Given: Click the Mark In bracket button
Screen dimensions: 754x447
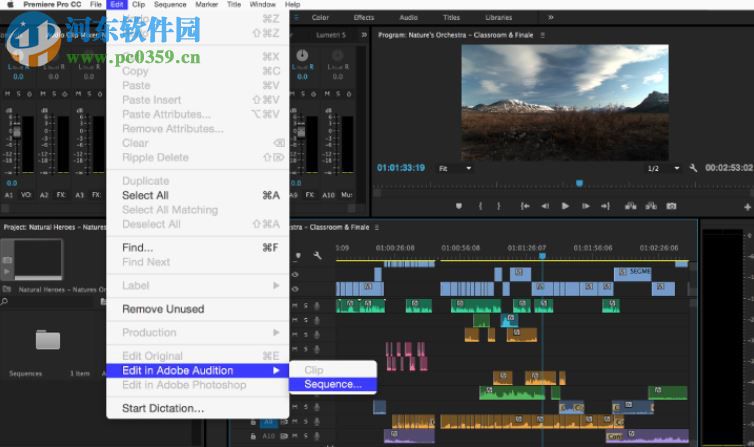Looking at the screenshot, I should click(x=480, y=206).
